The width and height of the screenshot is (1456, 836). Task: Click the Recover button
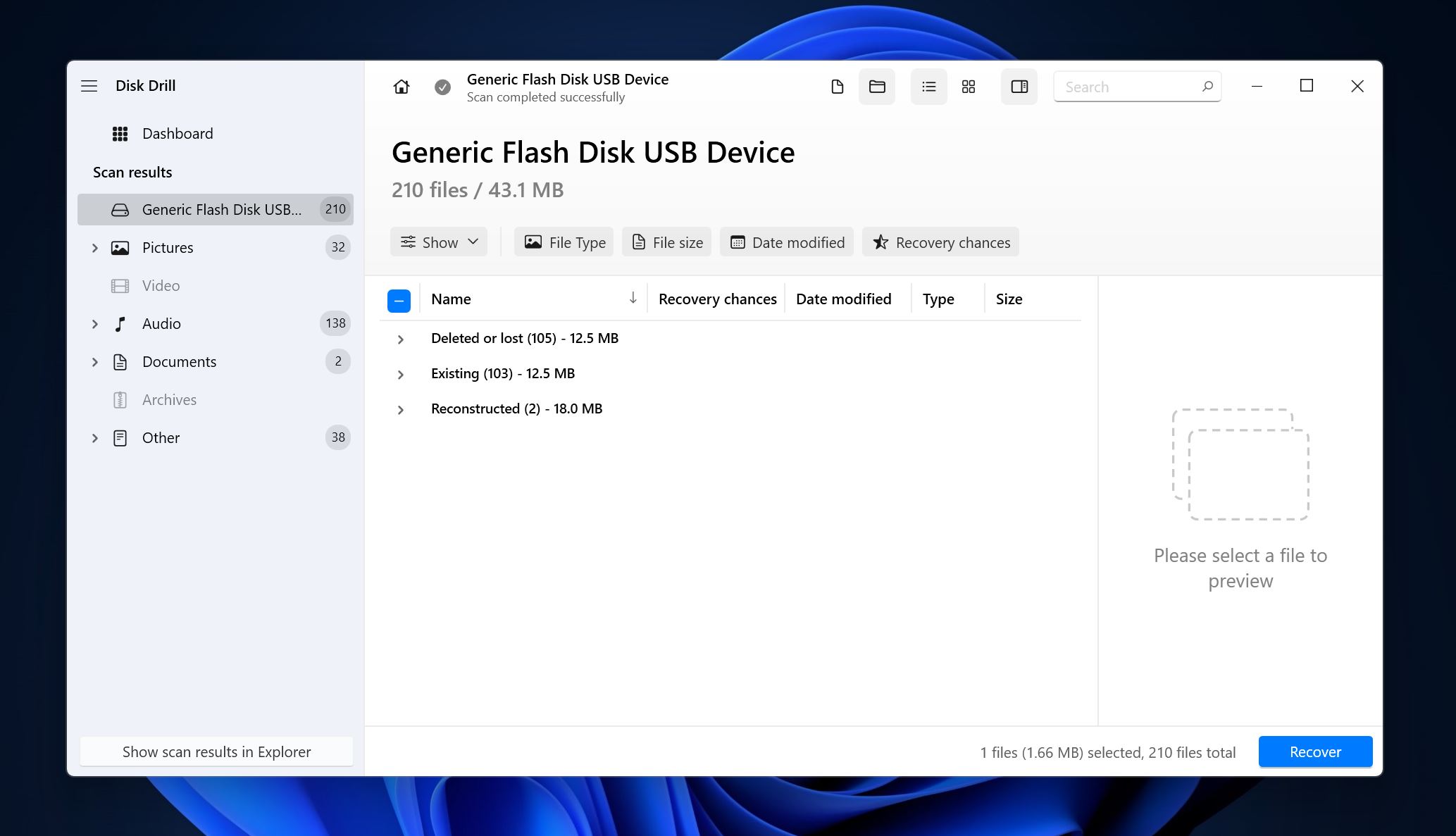point(1314,751)
